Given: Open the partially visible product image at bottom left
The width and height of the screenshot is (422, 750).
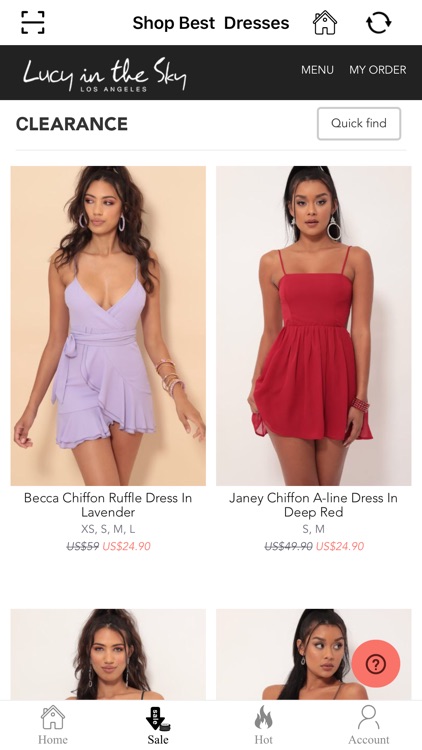Looking at the screenshot, I should coord(108,654).
